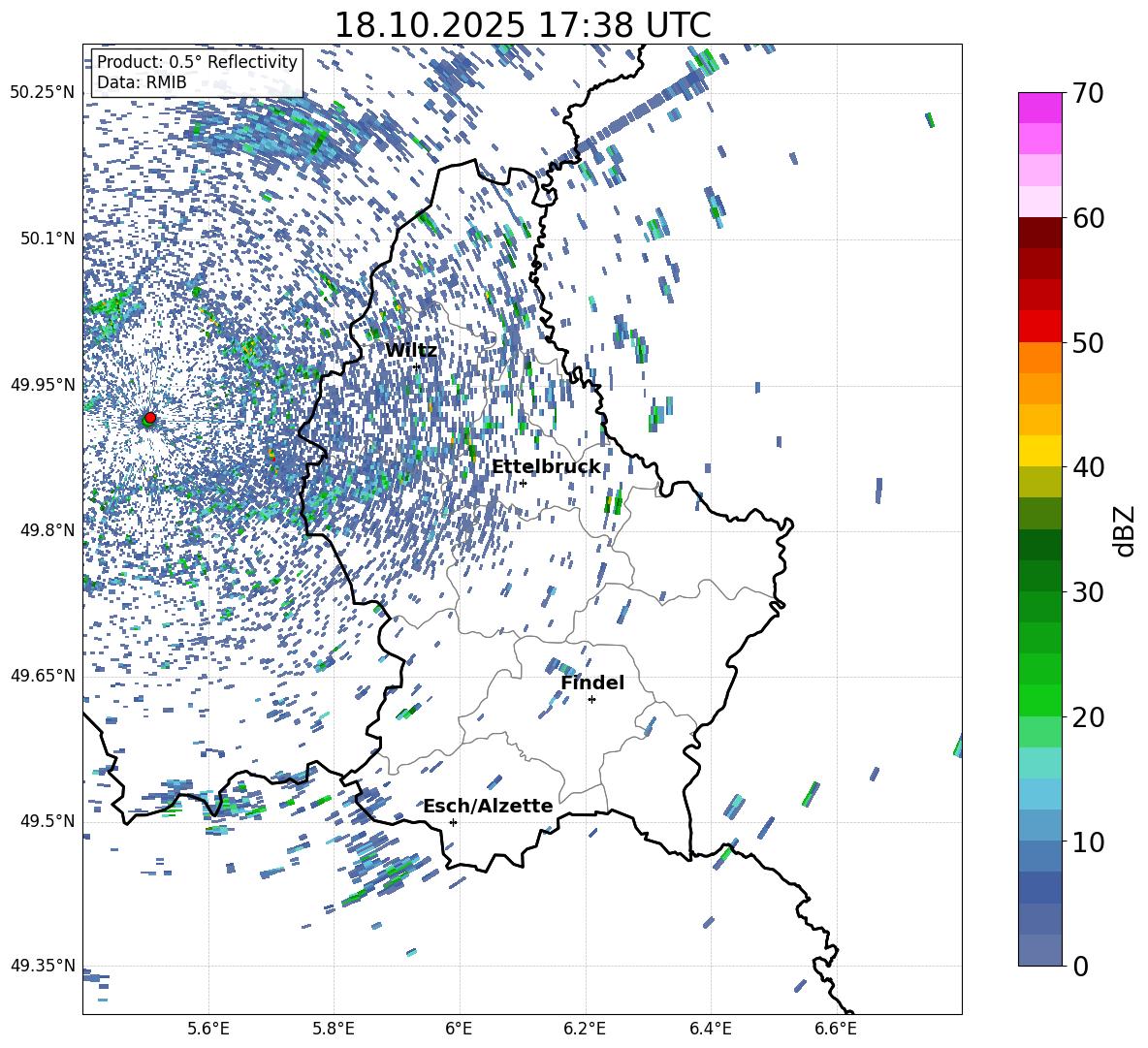Image resolution: width=1148 pixels, height=1048 pixels.
Task: Click the Esch/Alzette station cross marker
Action: pos(453,822)
